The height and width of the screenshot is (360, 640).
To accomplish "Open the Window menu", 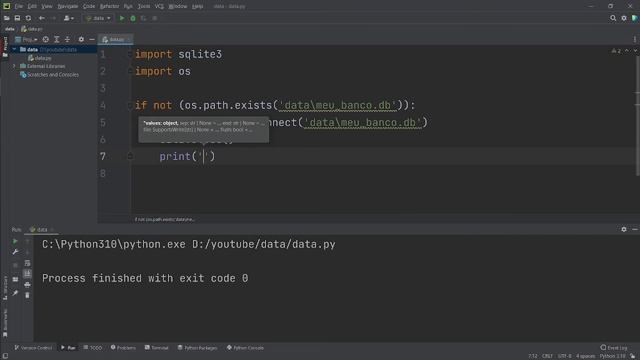I will pos(178,6).
